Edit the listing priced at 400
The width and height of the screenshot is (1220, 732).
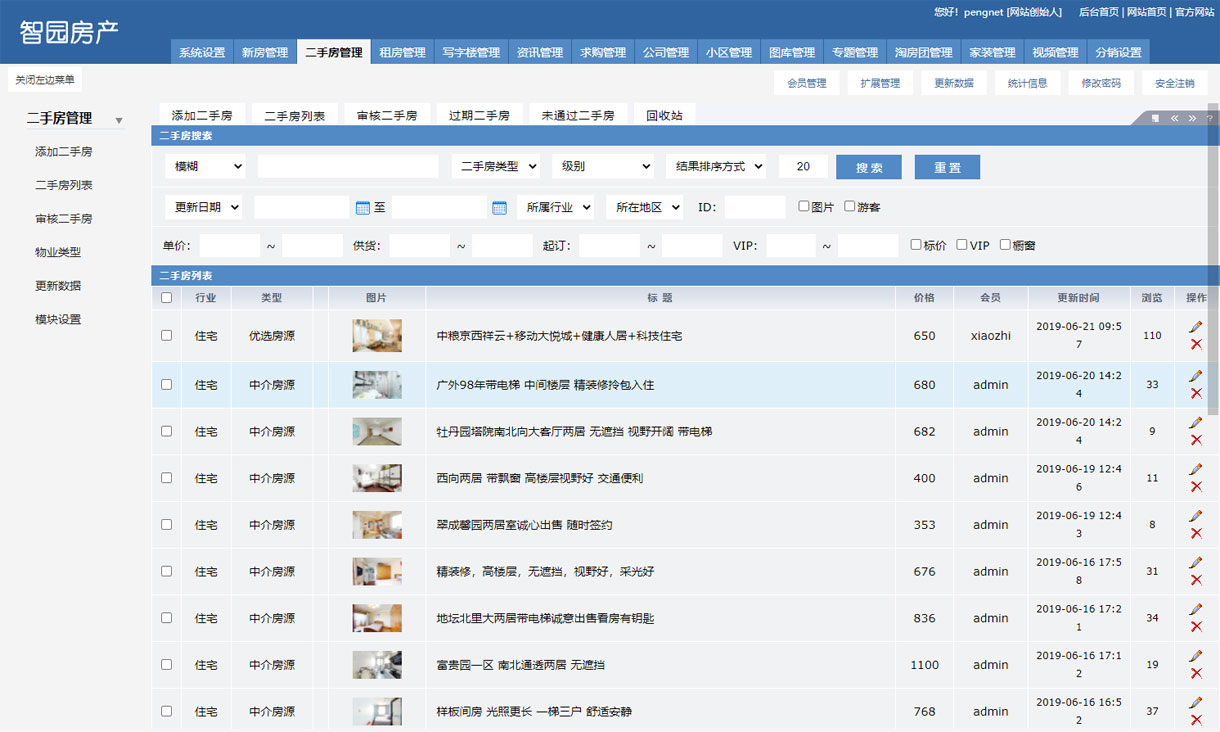pos(1196,469)
